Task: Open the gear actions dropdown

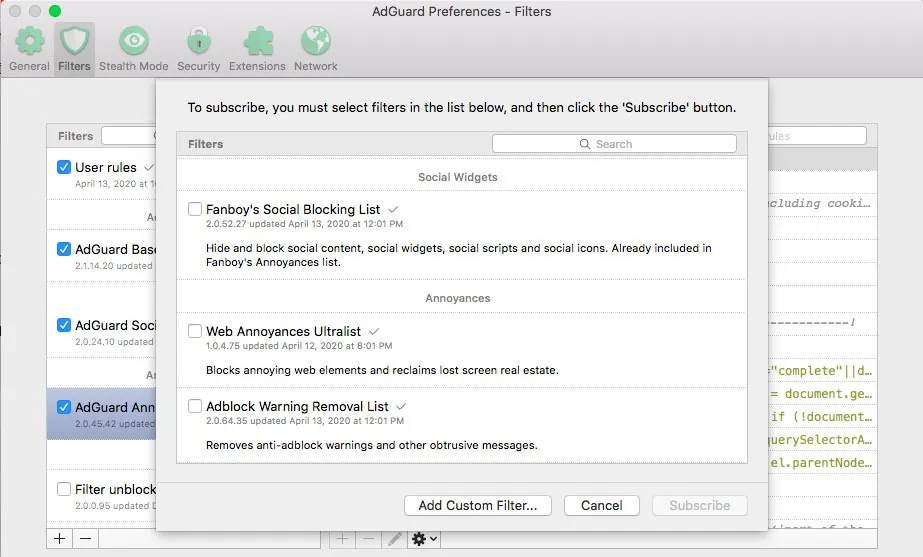Action: point(424,538)
